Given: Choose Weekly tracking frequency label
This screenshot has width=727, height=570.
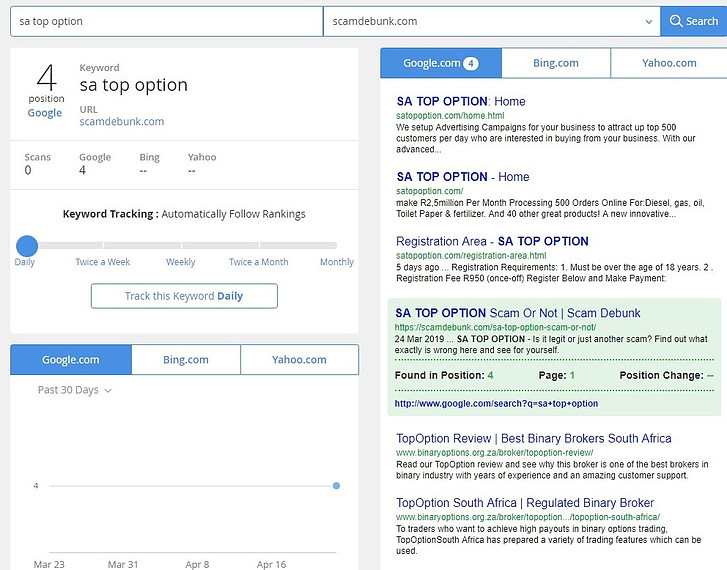Looking at the screenshot, I should pos(181,262).
